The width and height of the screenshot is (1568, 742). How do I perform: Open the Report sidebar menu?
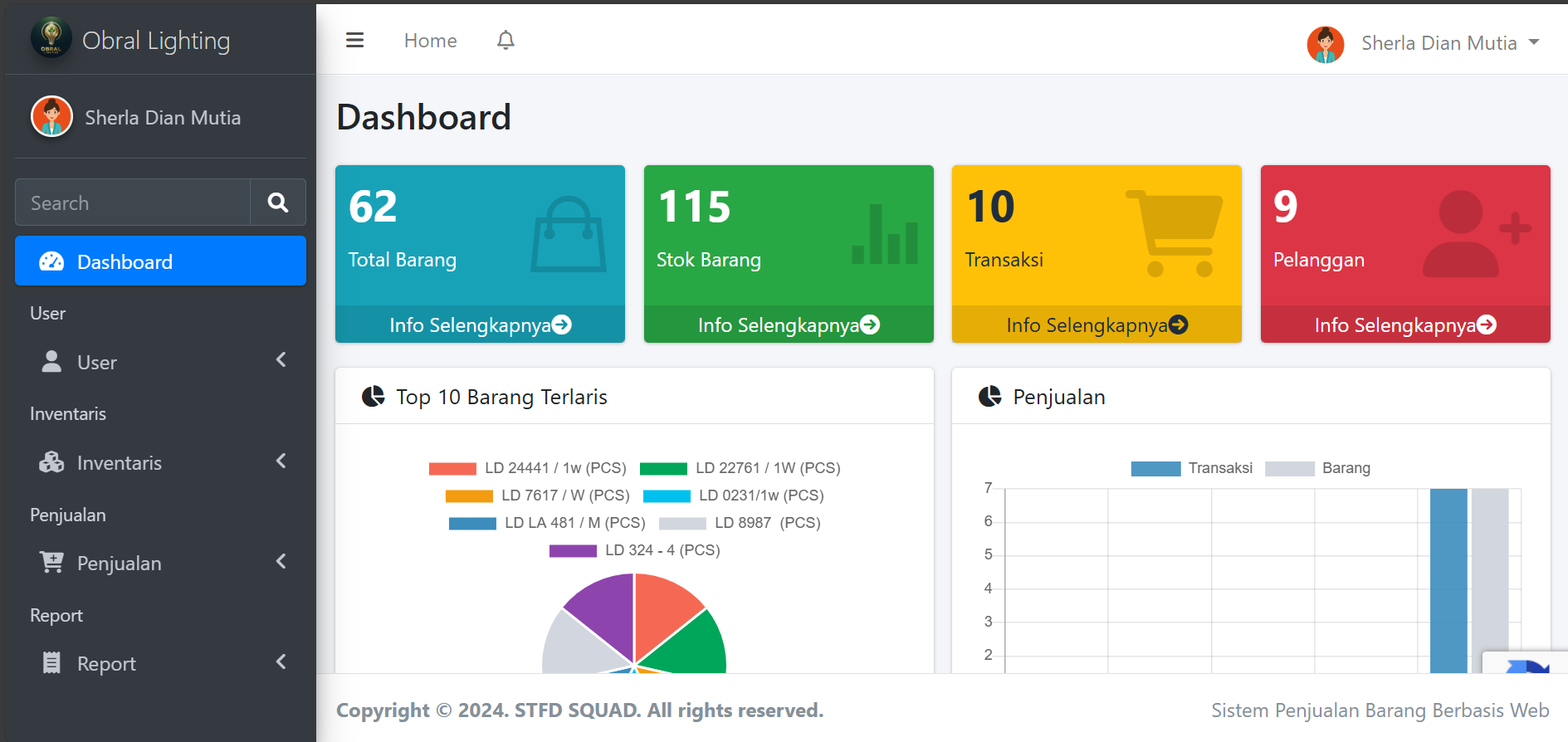[x=160, y=663]
